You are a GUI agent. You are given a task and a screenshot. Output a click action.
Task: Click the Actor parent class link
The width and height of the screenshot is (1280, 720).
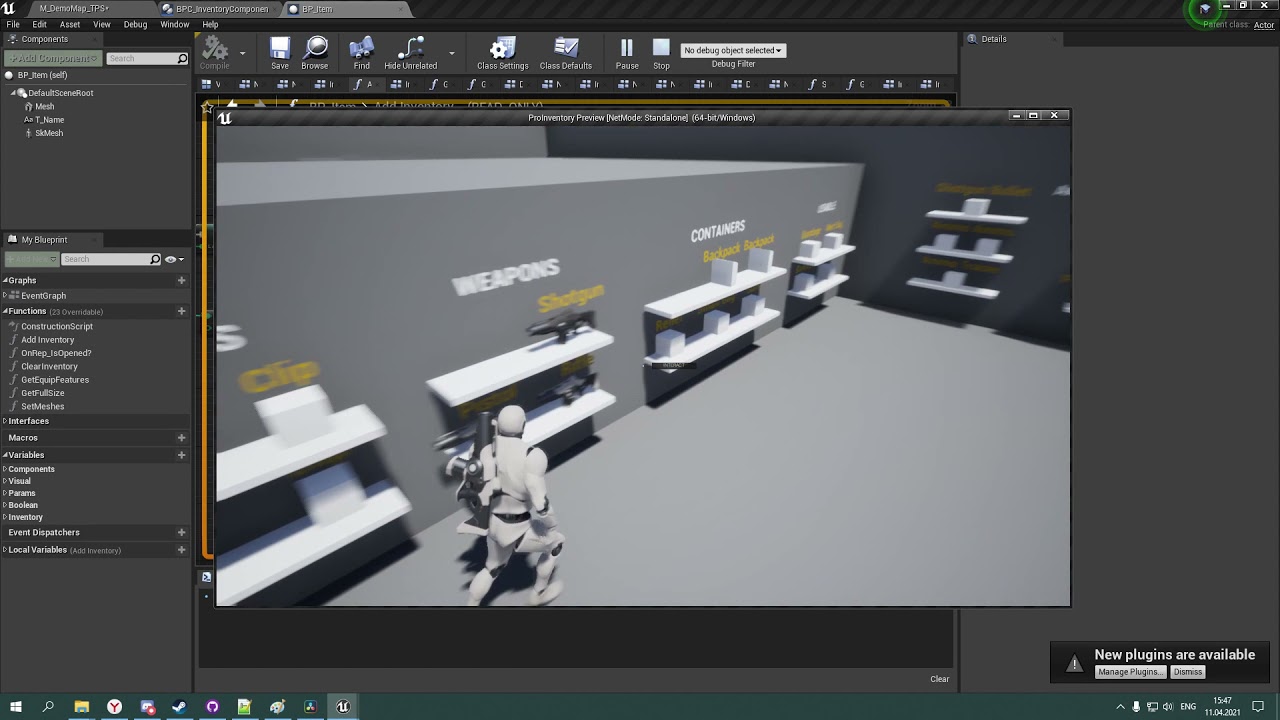tap(1264, 25)
